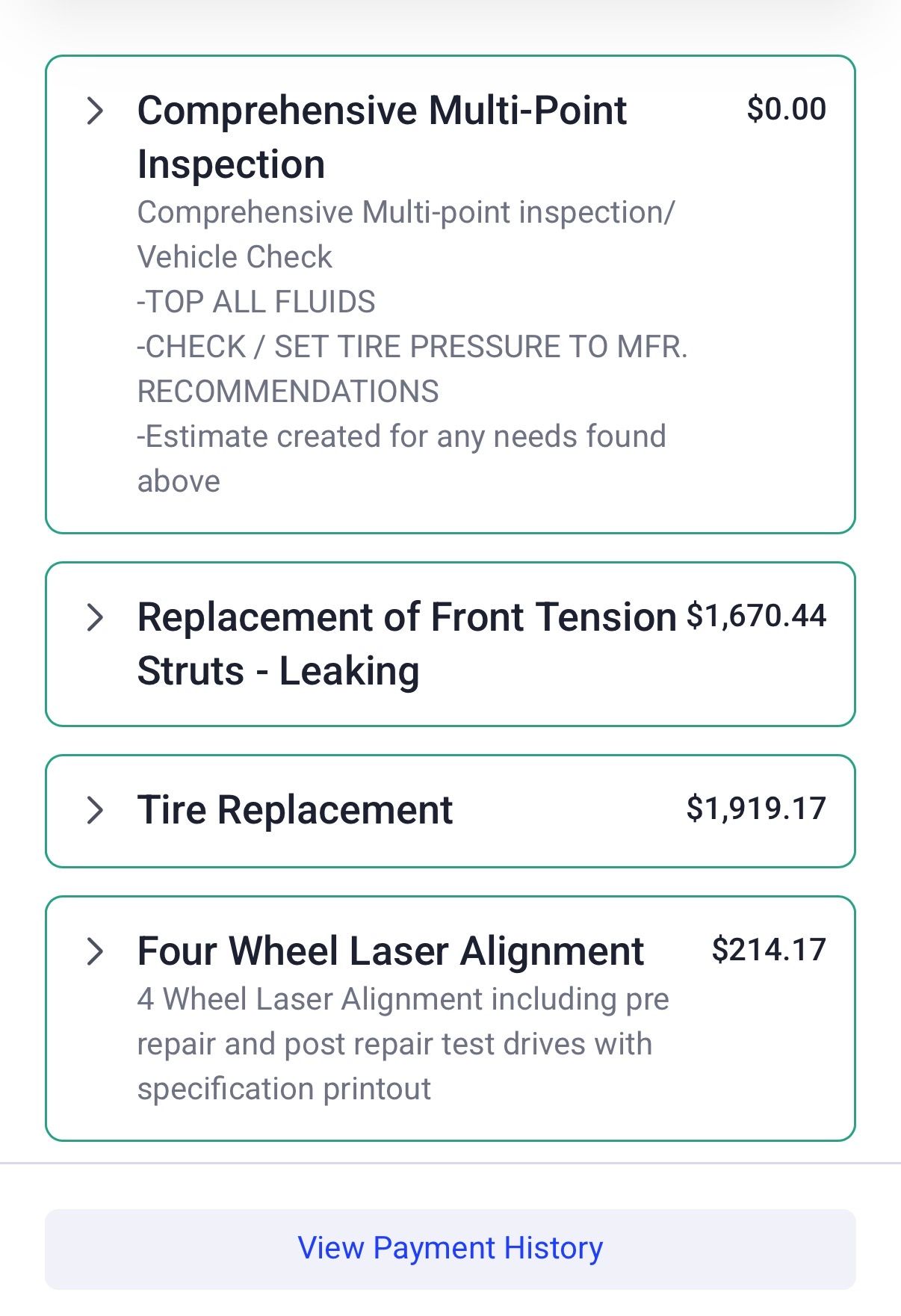The image size is (901, 1316).
Task: Select the Four Wheel Laser Alignment heading
Action: (x=391, y=951)
